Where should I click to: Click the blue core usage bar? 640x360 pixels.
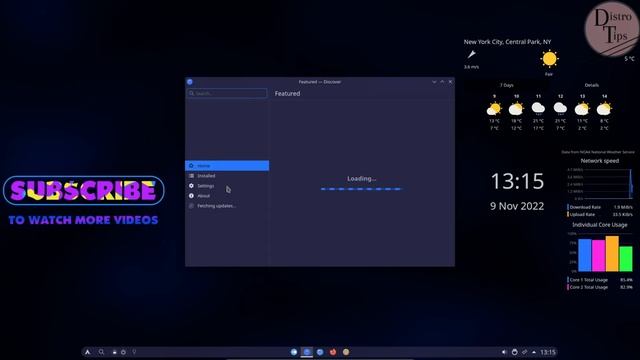(x=584, y=255)
